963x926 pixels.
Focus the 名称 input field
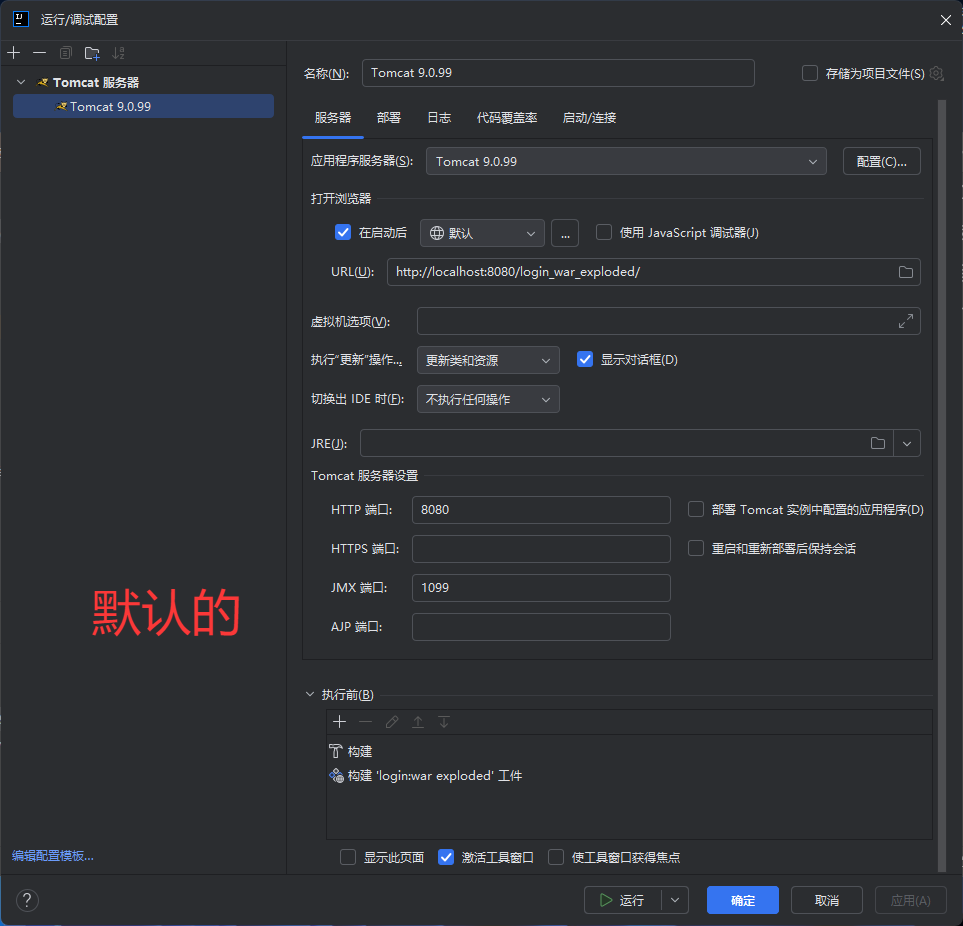click(x=558, y=73)
